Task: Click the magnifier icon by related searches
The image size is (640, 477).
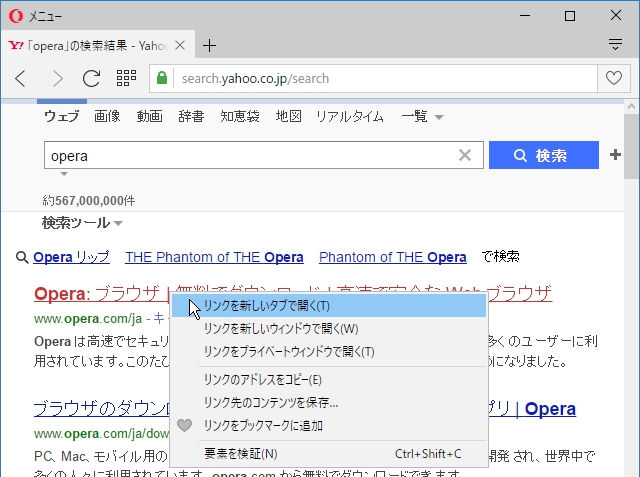Action: point(22,257)
